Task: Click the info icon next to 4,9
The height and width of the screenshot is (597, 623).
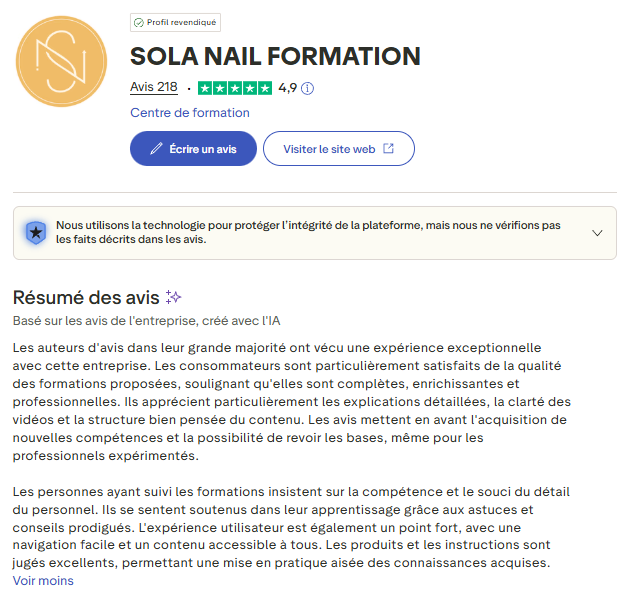Action: 308,88
